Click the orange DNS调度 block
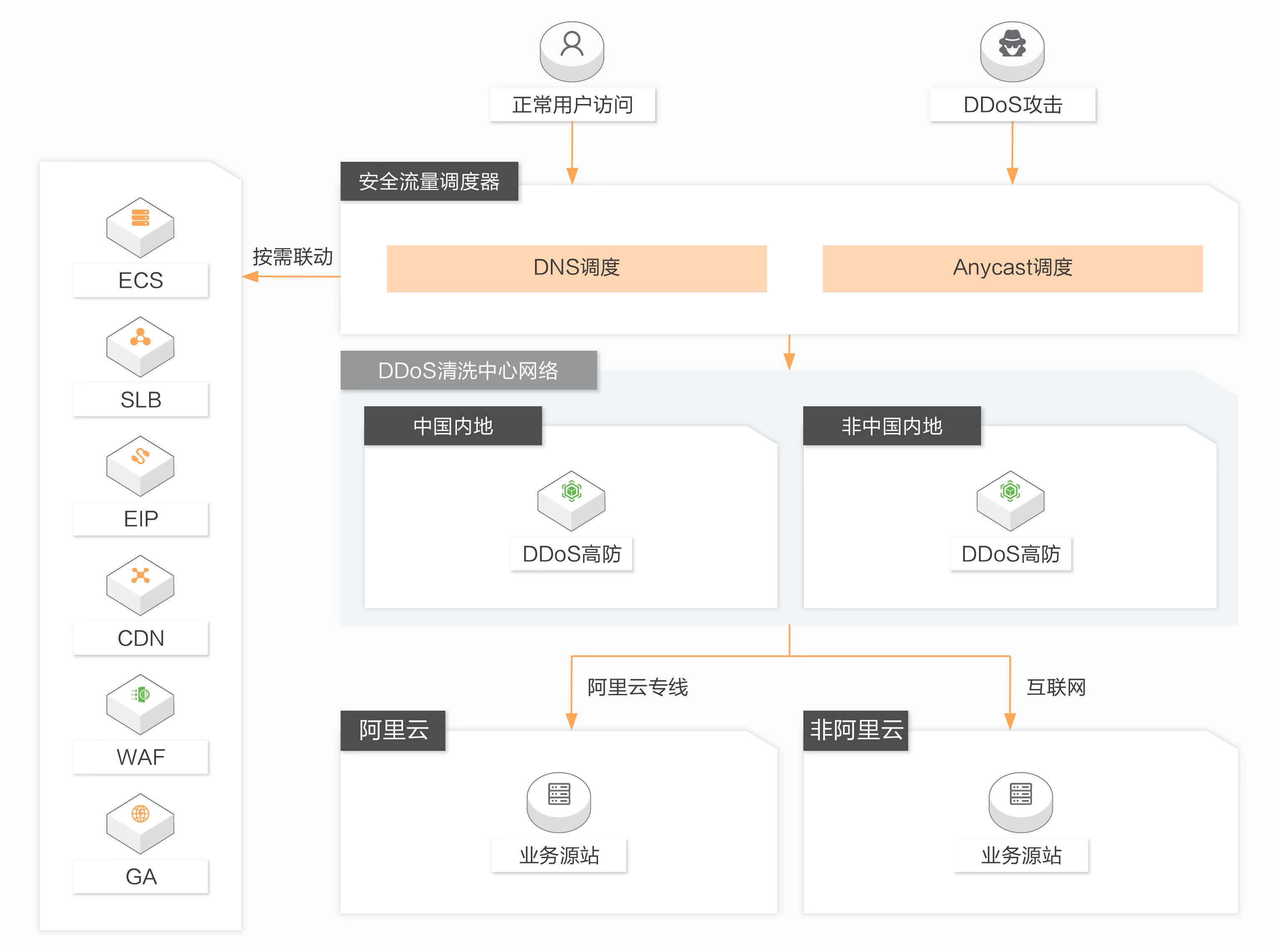The width and height of the screenshot is (1278, 952). (576, 268)
